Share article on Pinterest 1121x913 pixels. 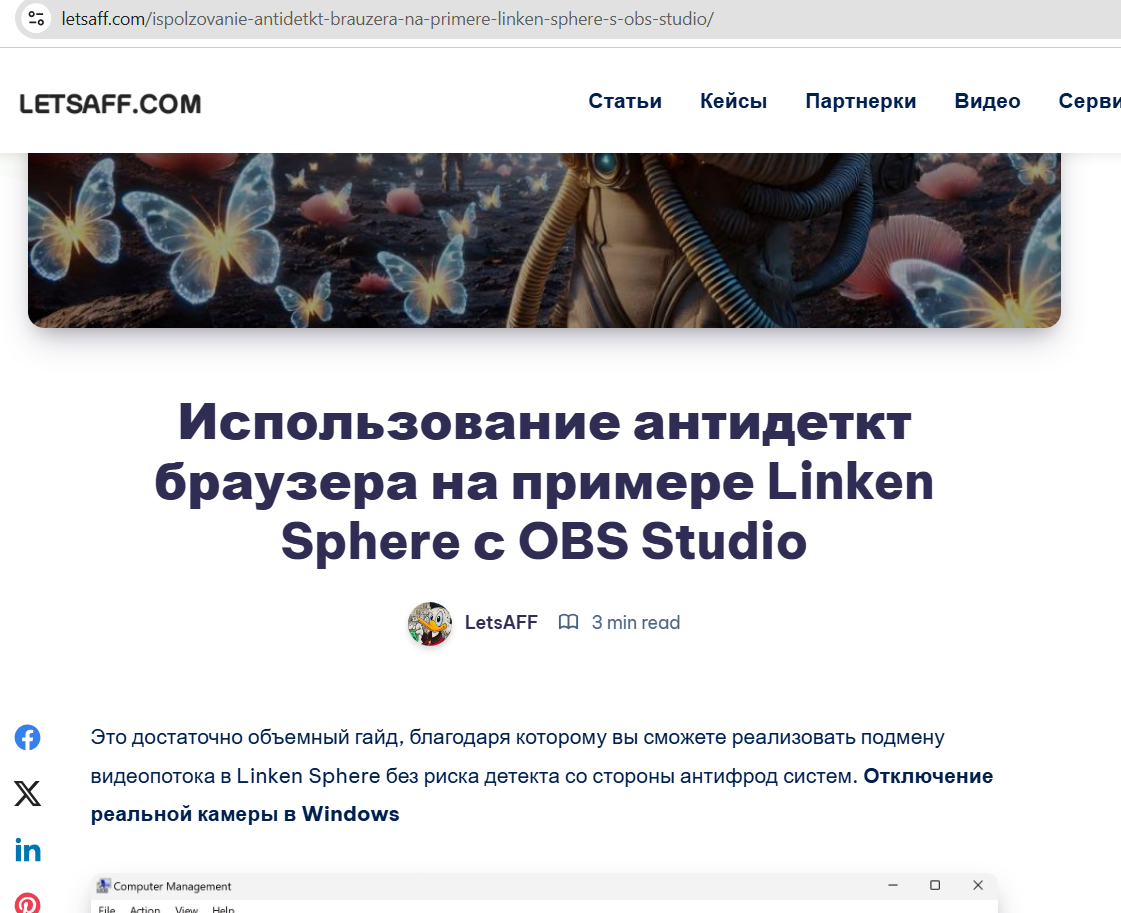coord(28,903)
